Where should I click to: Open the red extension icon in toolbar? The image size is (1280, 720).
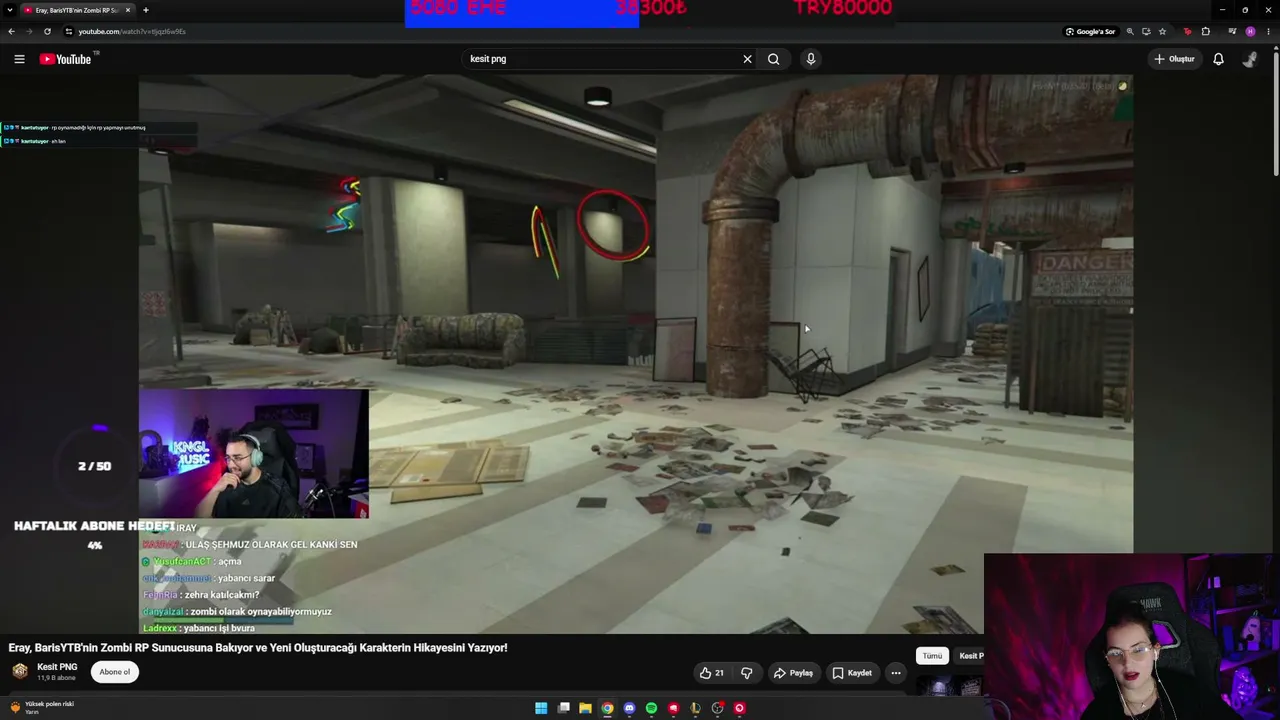[1188, 31]
